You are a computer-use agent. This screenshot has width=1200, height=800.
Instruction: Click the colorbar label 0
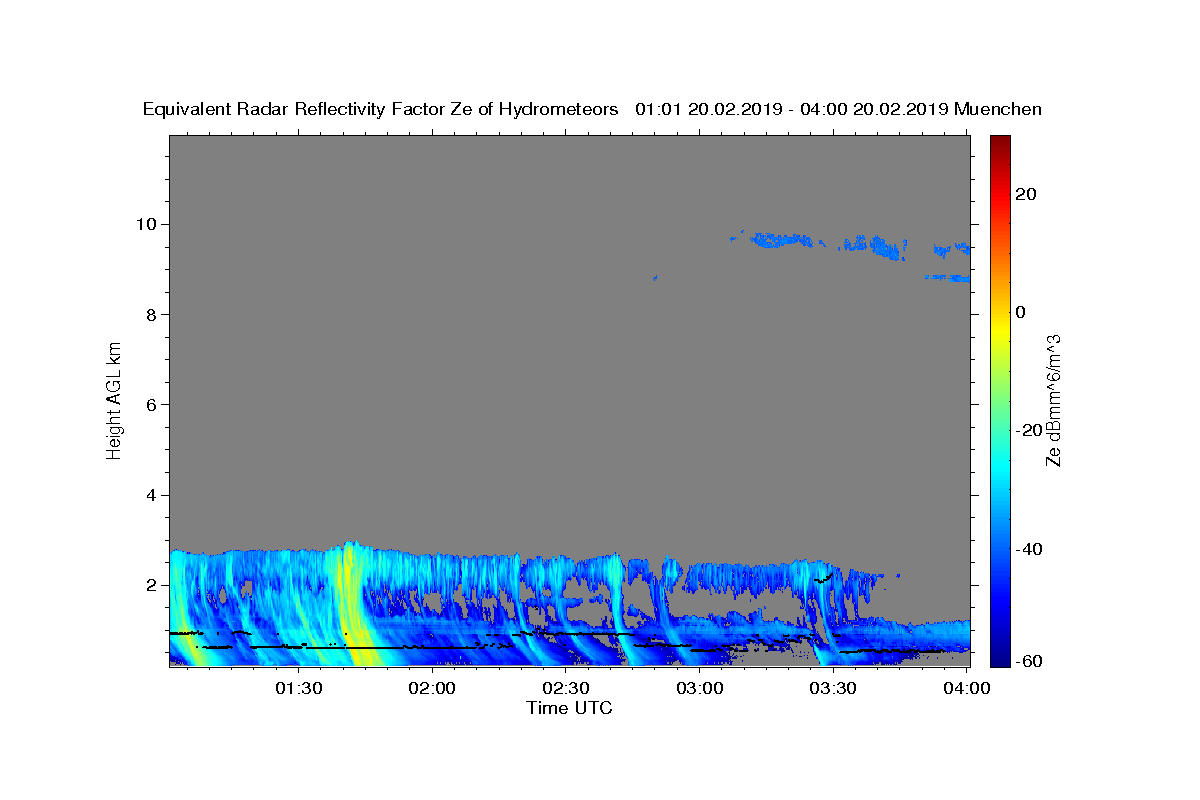tap(1021, 312)
